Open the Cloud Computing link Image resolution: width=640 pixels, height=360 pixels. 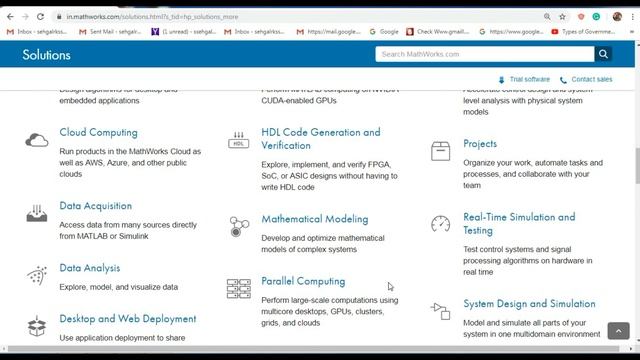98,133
